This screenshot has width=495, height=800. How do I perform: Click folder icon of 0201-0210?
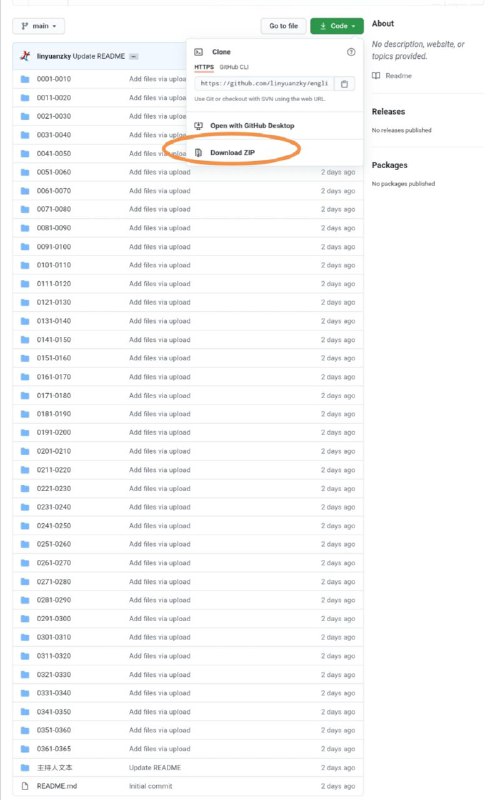click(24, 451)
